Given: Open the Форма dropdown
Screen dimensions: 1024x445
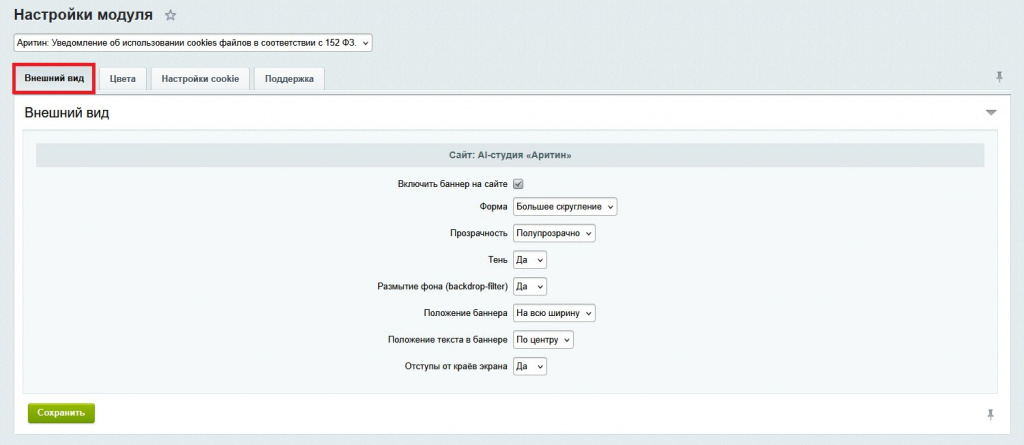Looking at the screenshot, I should [565, 206].
